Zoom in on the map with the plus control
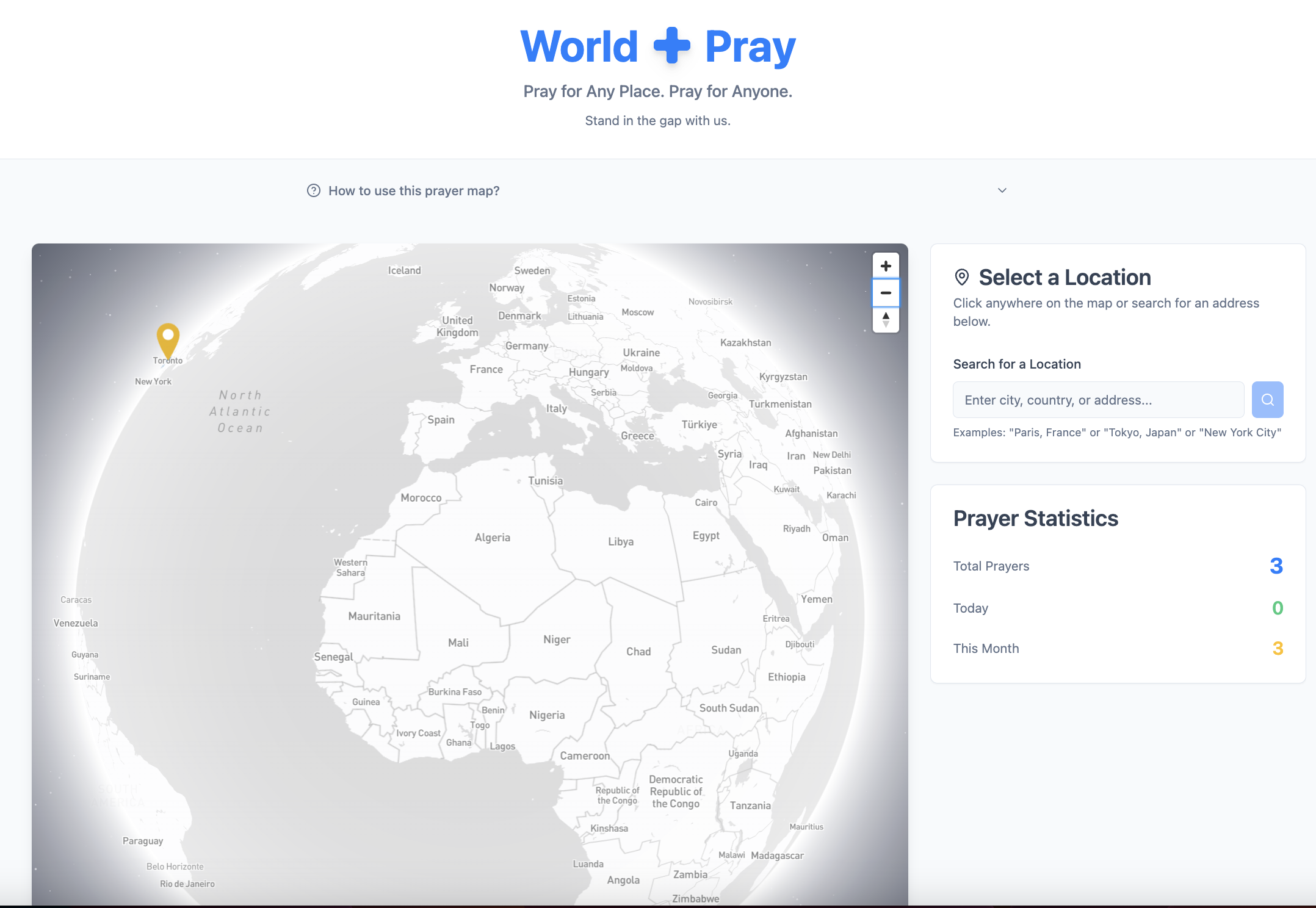 (886, 265)
